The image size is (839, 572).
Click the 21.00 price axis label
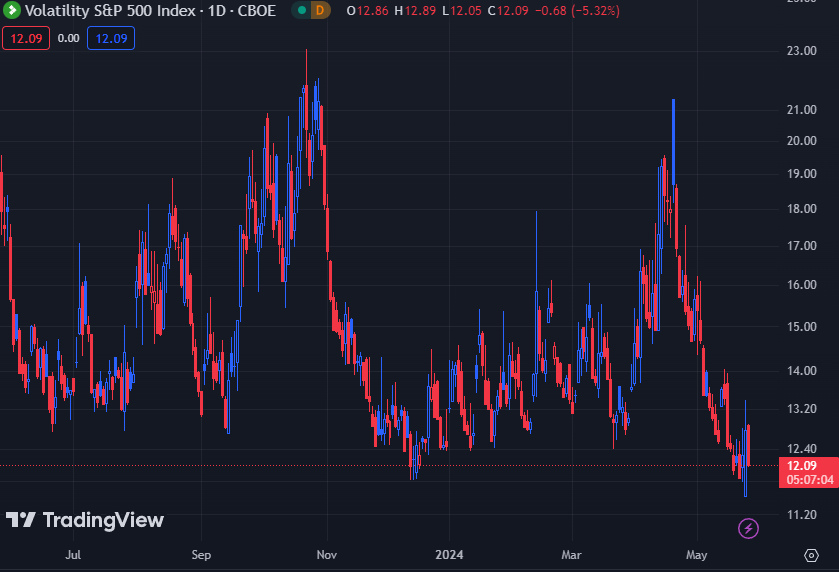pos(802,110)
